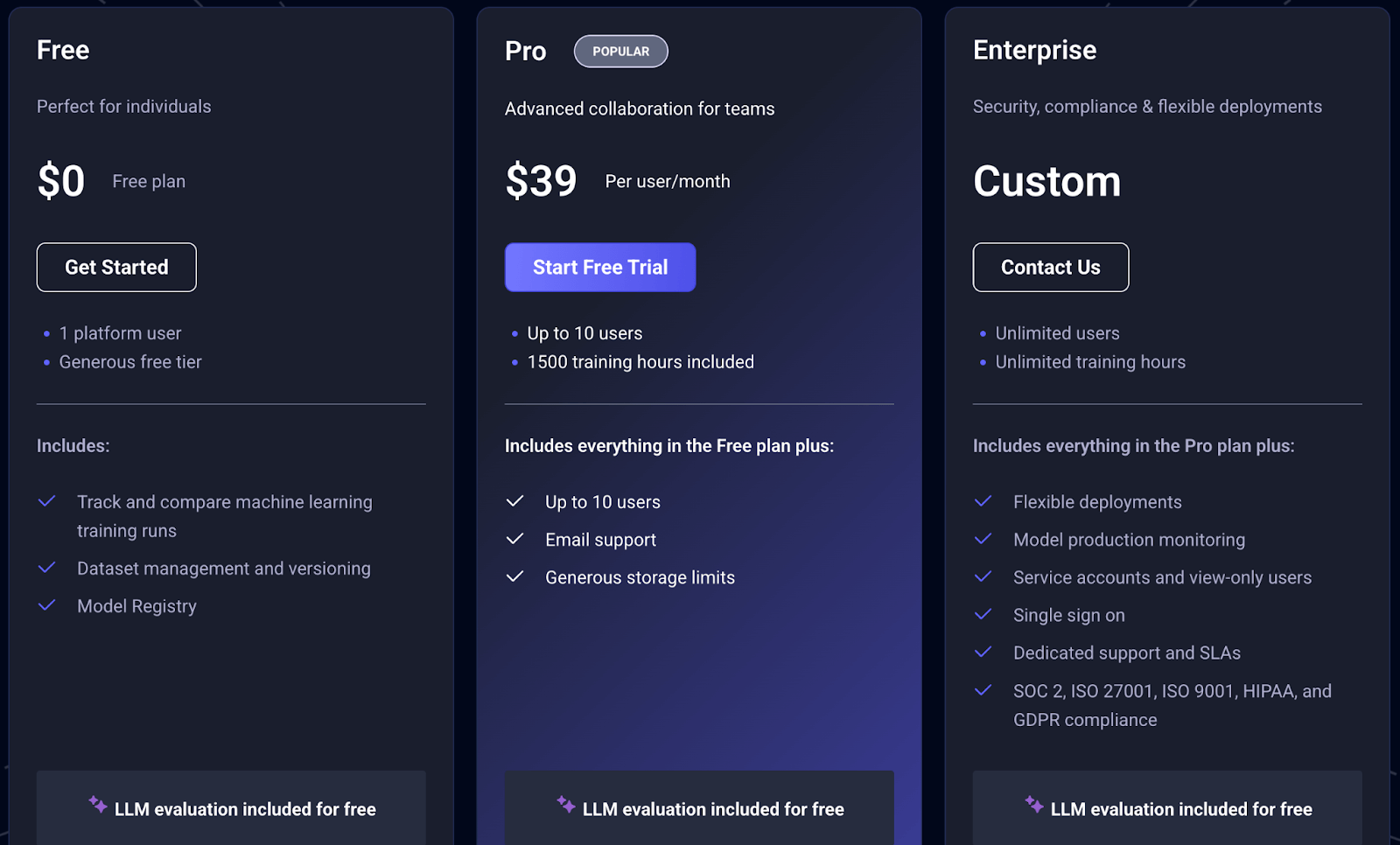1400x845 pixels.
Task: Click sparkle icon in Pro plan LLM banner
Action: click(x=566, y=805)
